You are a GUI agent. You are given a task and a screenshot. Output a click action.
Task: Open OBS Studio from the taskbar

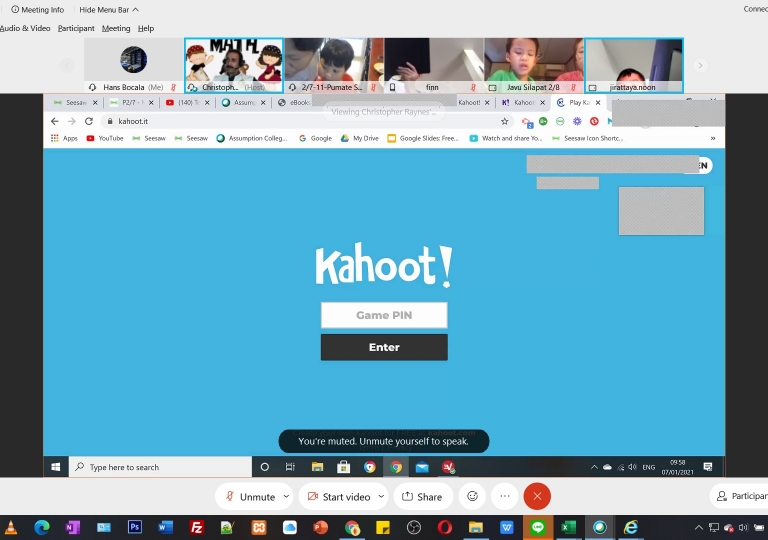(x=414, y=527)
